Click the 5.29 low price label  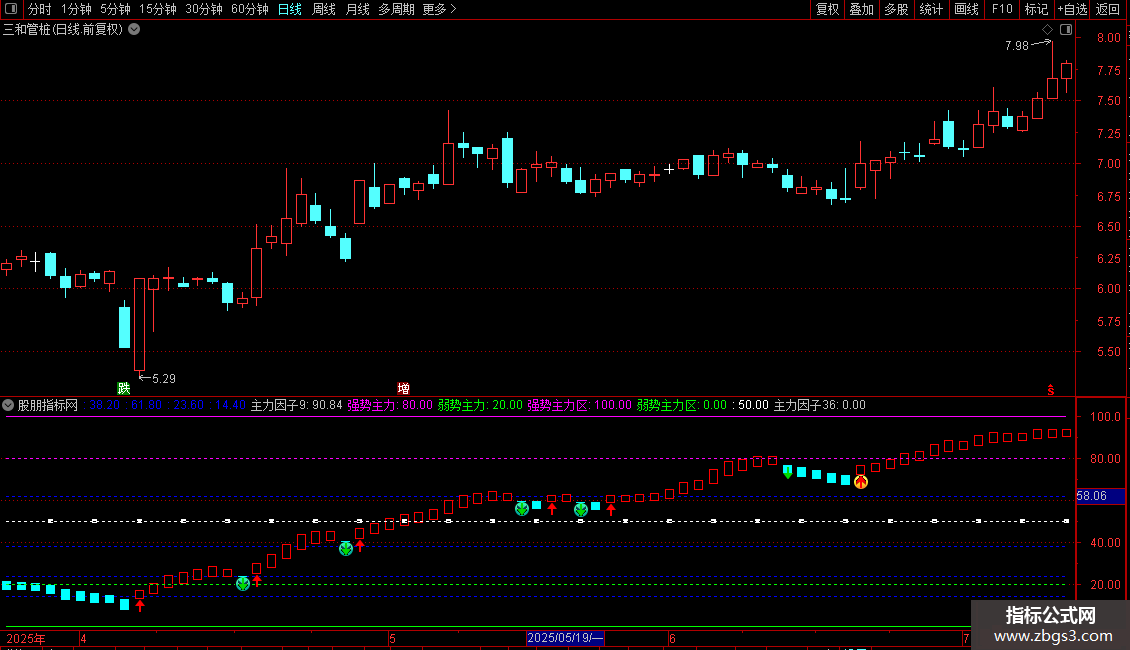tap(164, 378)
